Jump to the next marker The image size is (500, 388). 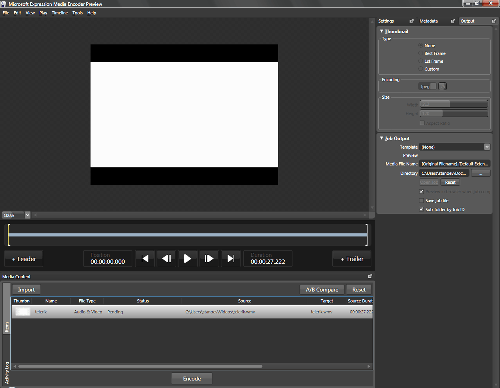[230, 259]
